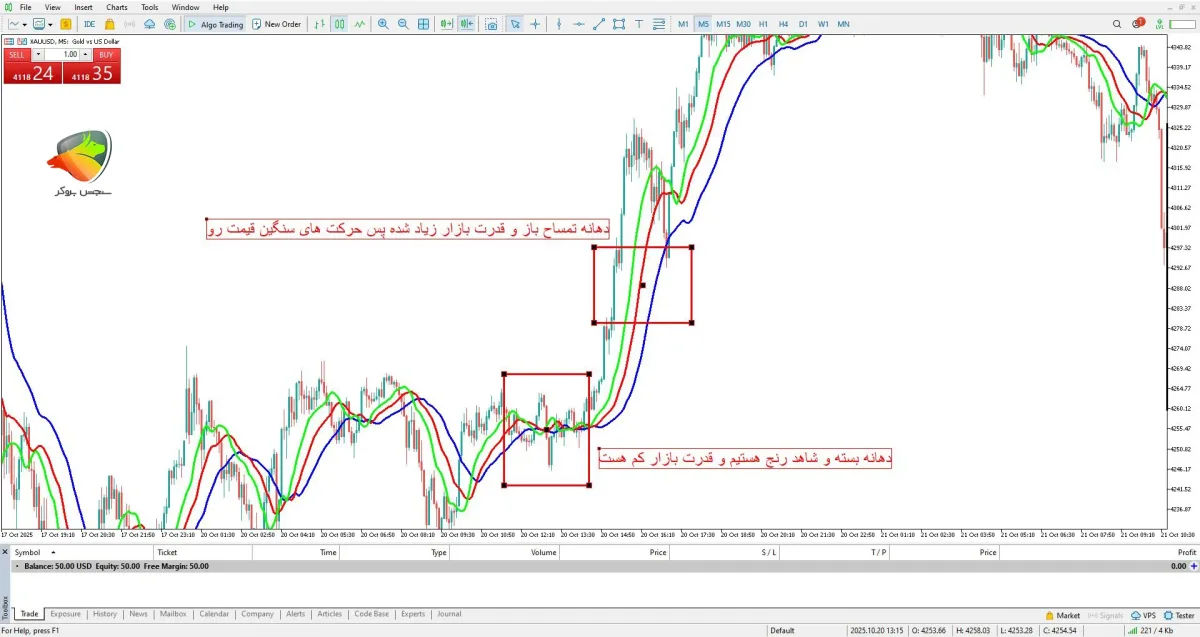Switch to H4 timeframe
This screenshot has width=1200, height=637.
click(783, 24)
